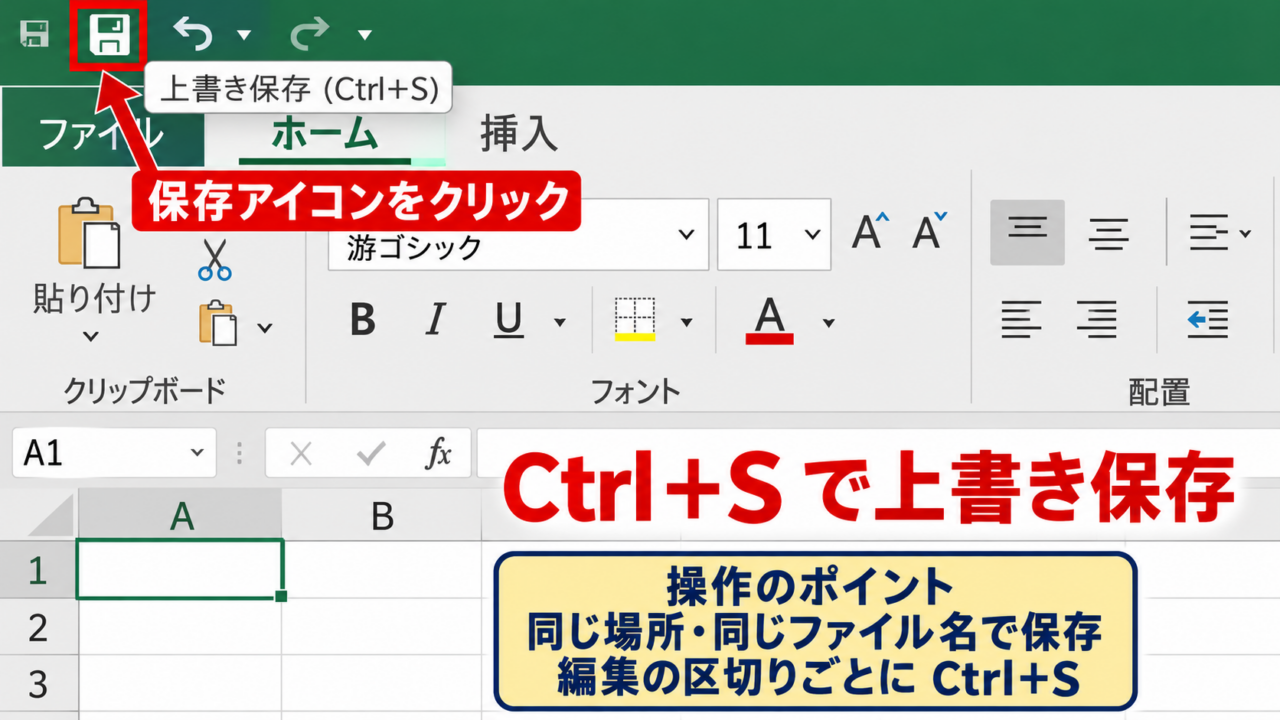
Task: Toggle Underline formatting
Action: click(x=509, y=321)
